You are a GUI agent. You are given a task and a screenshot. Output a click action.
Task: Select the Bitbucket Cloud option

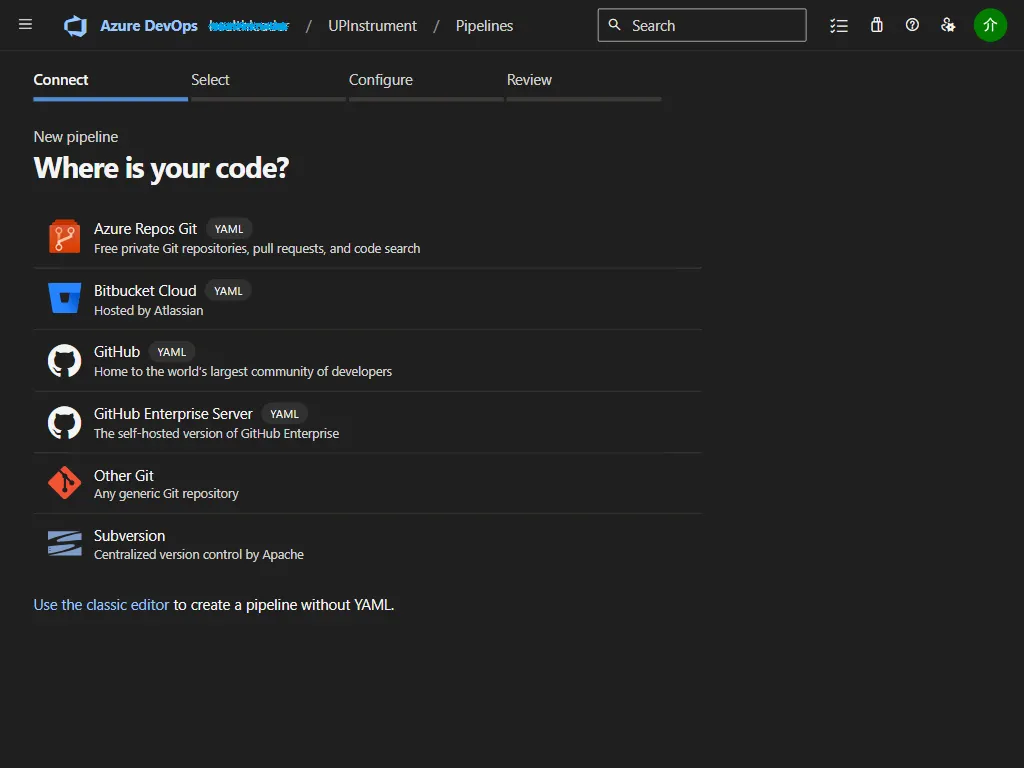point(368,299)
